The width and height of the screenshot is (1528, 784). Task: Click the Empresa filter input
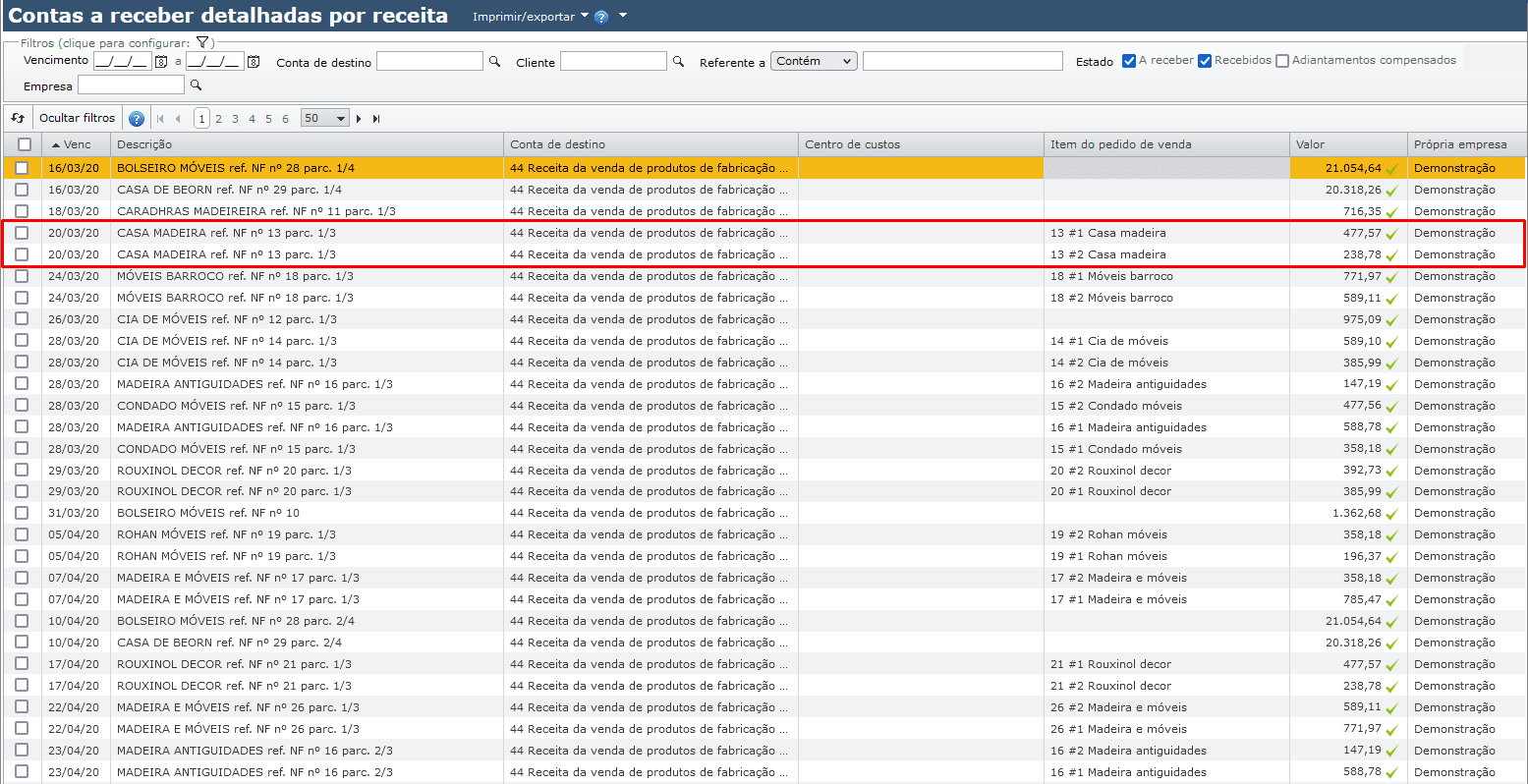[131, 85]
